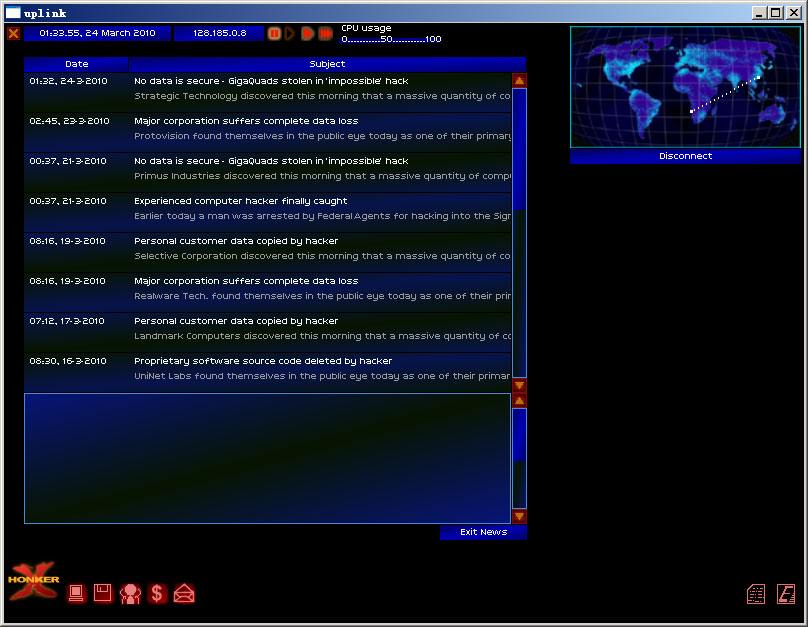The width and height of the screenshot is (808, 627).
Task: Set normal speed with the outlined play arrow
Action: click(x=289, y=33)
